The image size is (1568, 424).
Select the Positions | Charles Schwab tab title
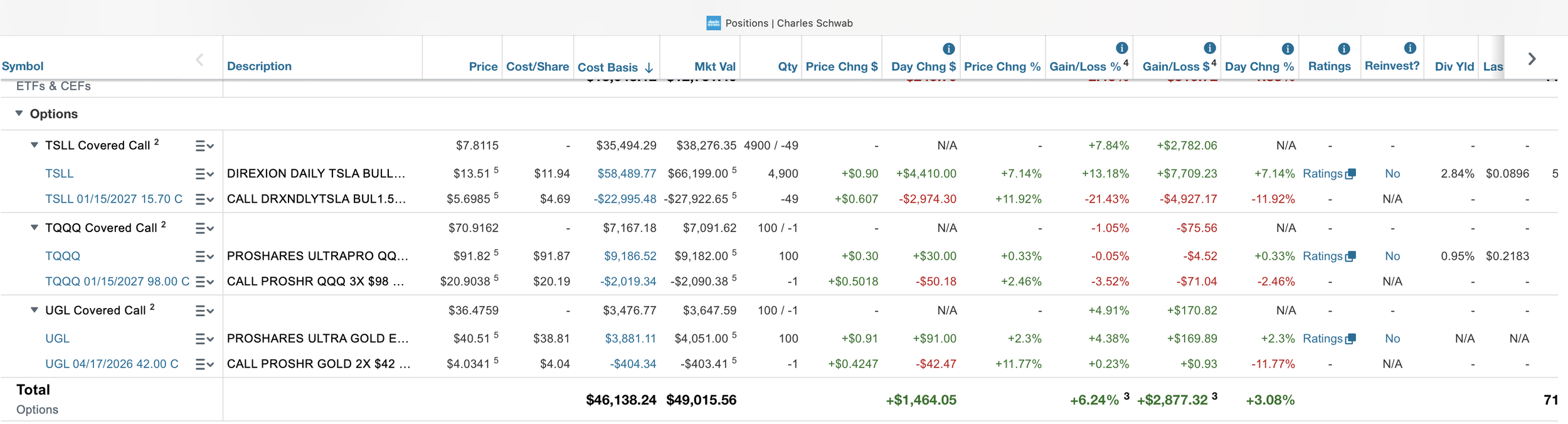(789, 23)
